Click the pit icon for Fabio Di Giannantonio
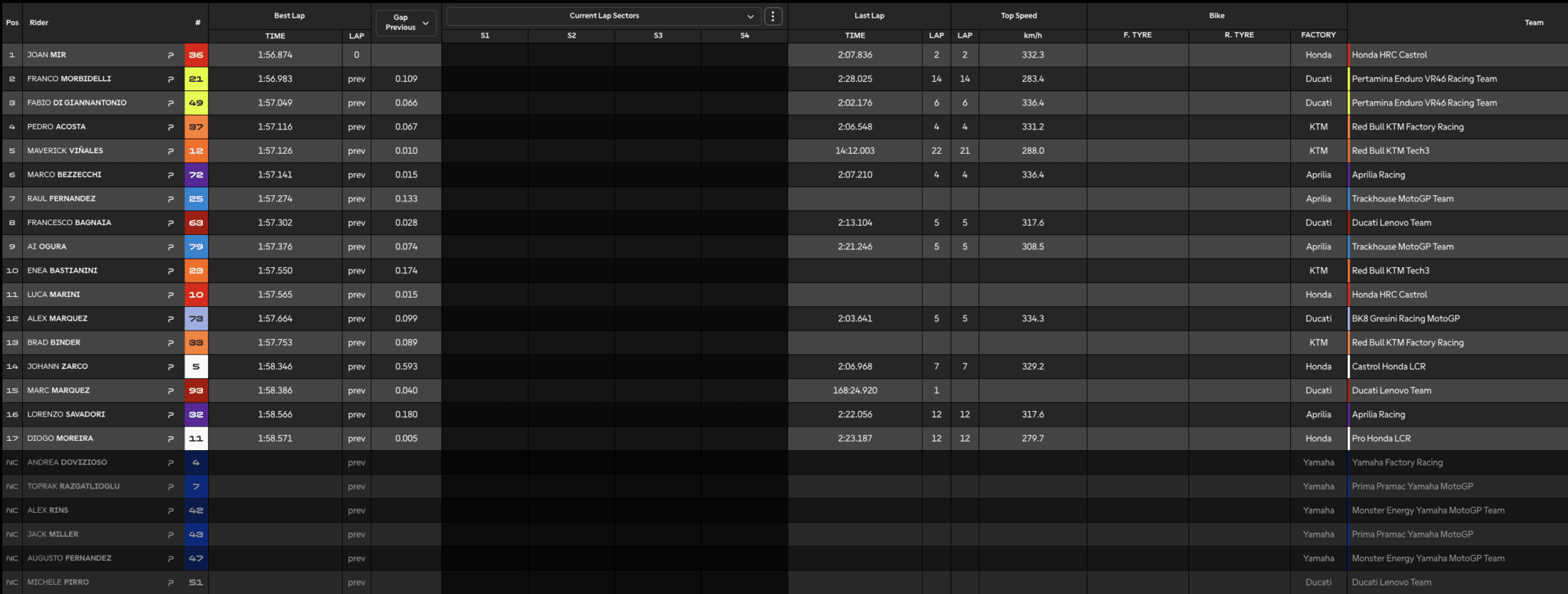This screenshot has width=1568, height=594. click(x=171, y=103)
